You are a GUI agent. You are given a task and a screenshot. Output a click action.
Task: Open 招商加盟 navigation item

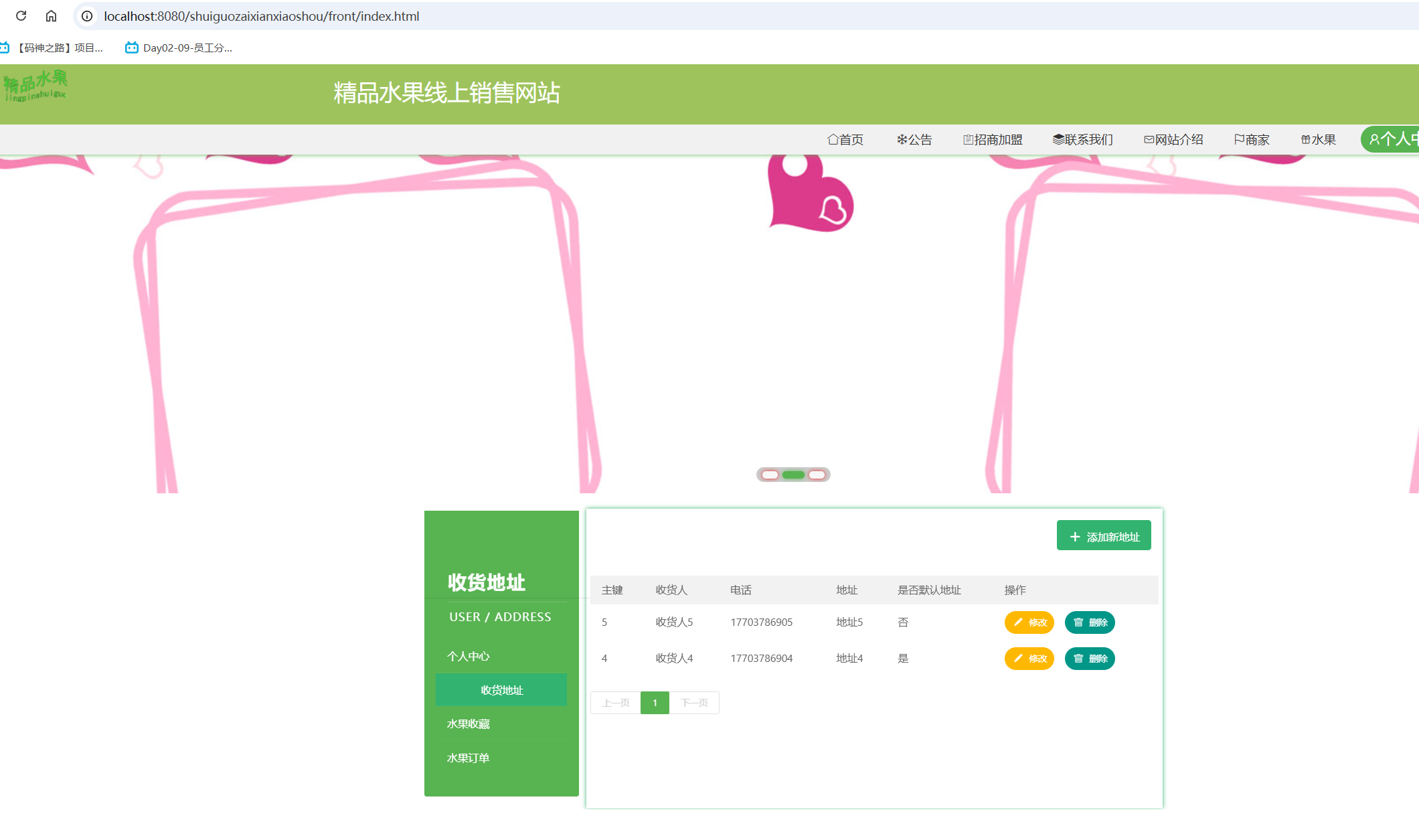coord(993,139)
